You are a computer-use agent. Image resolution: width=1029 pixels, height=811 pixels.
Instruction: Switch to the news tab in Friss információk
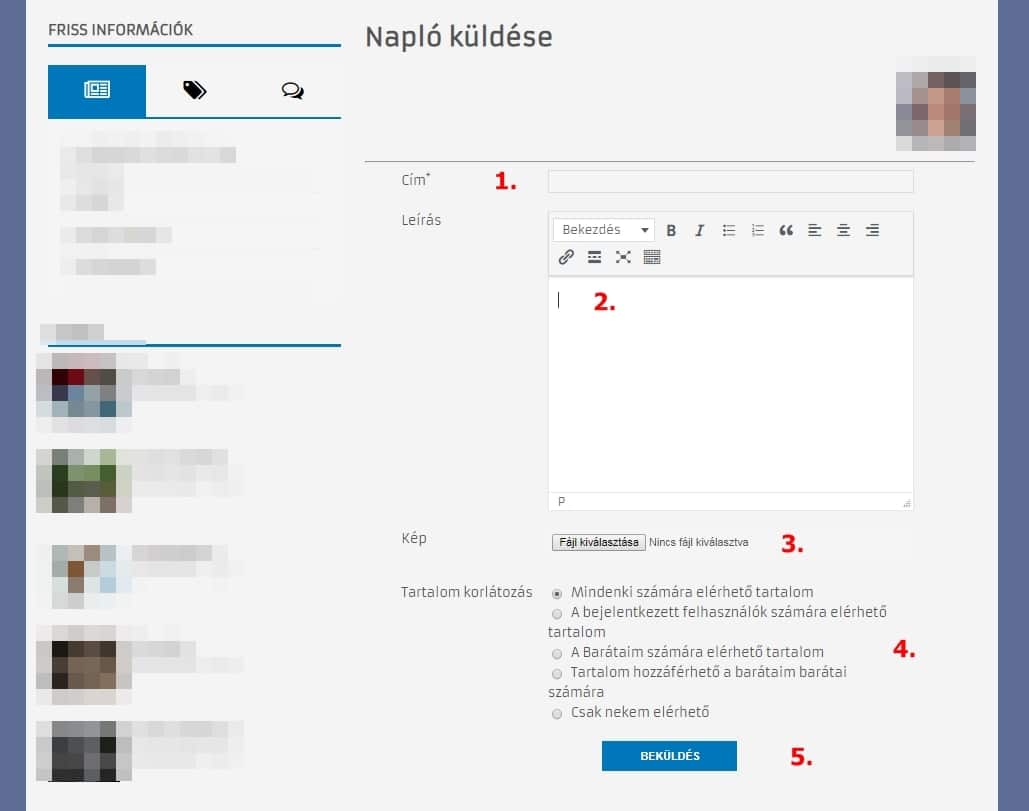coord(97,91)
